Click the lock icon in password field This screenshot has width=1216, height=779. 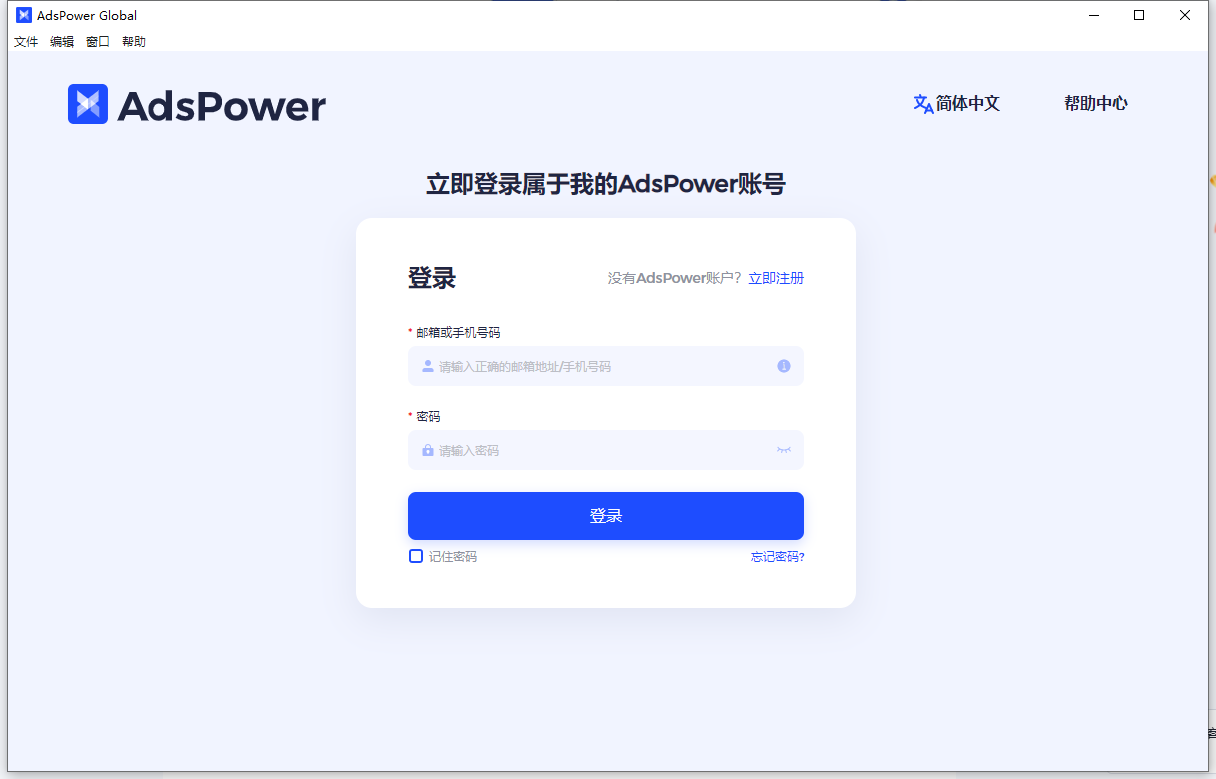[428, 450]
